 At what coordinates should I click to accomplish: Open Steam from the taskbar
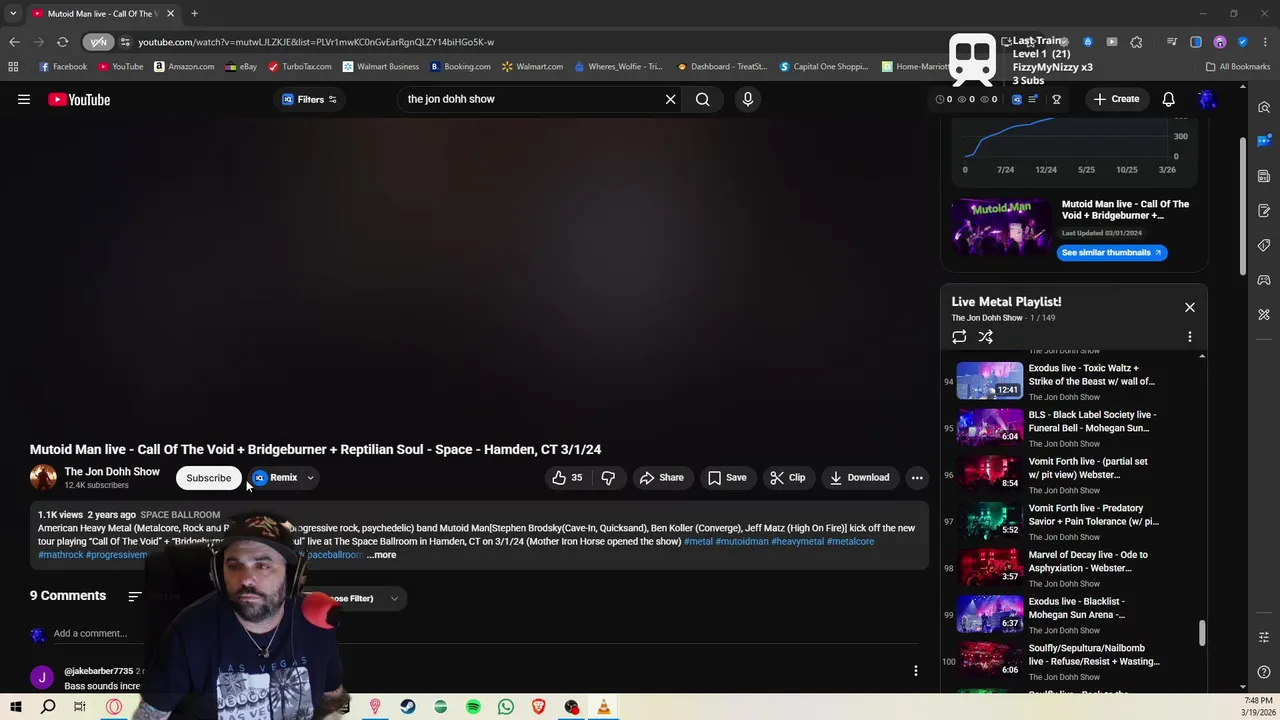408,707
